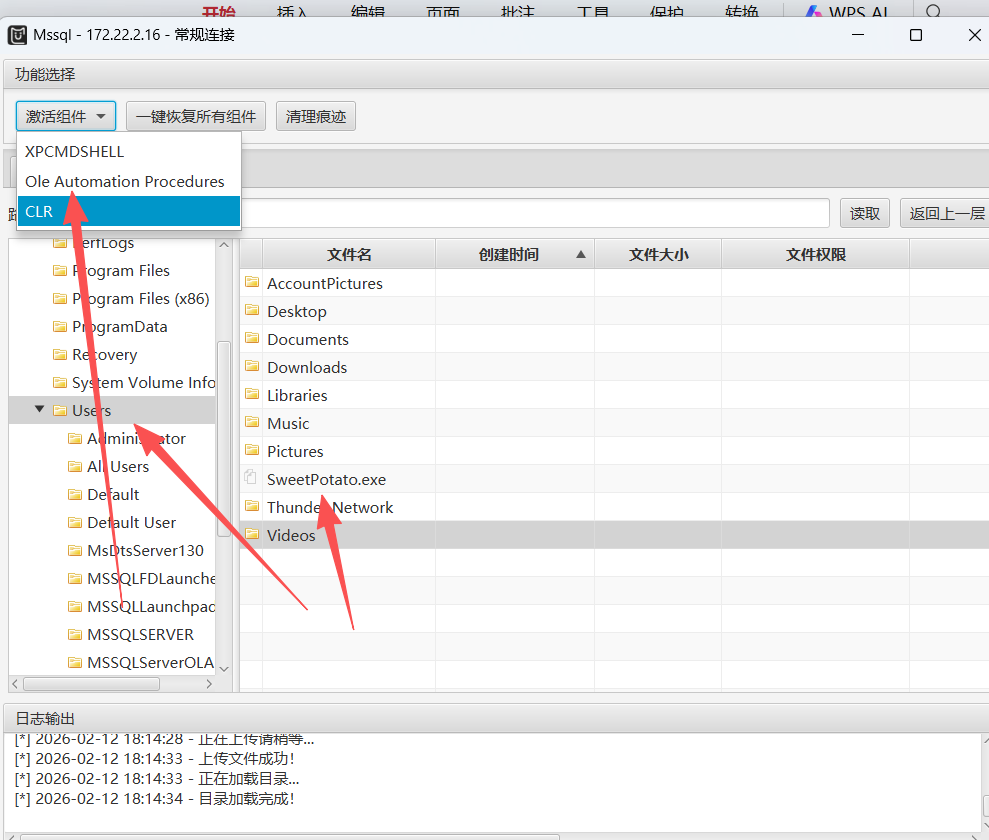This screenshot has height=840, width=989.
Task: Focus the path input field
Action: click(x=535, y=213)
